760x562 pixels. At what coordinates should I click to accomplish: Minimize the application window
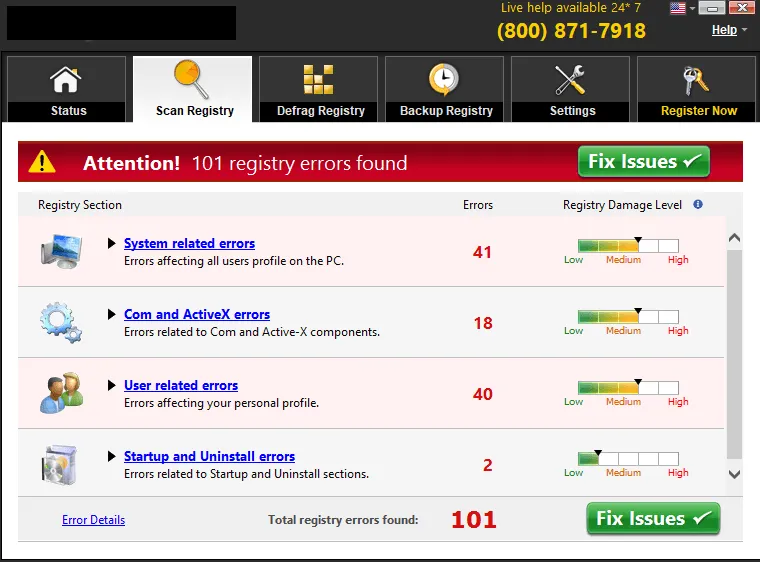[x=712, y=8]
